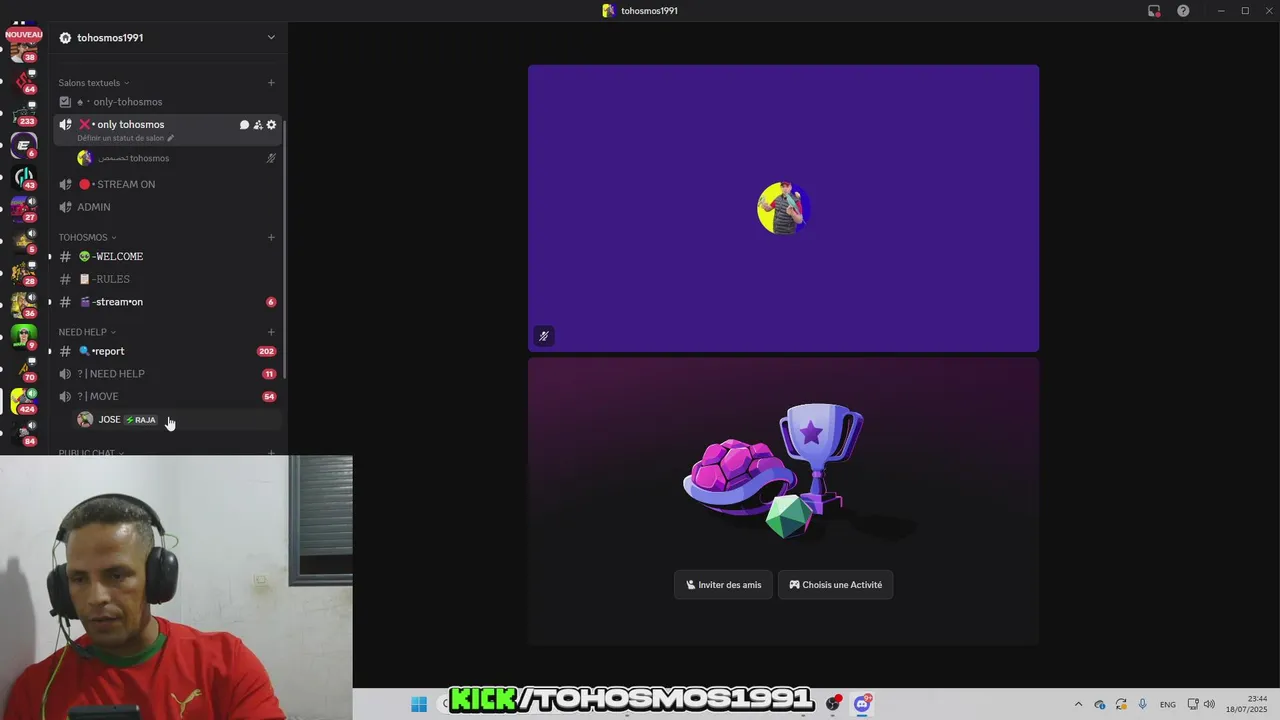Open the server with 233 notifications
The image size is (1280, 720).
tap(24, 113)
